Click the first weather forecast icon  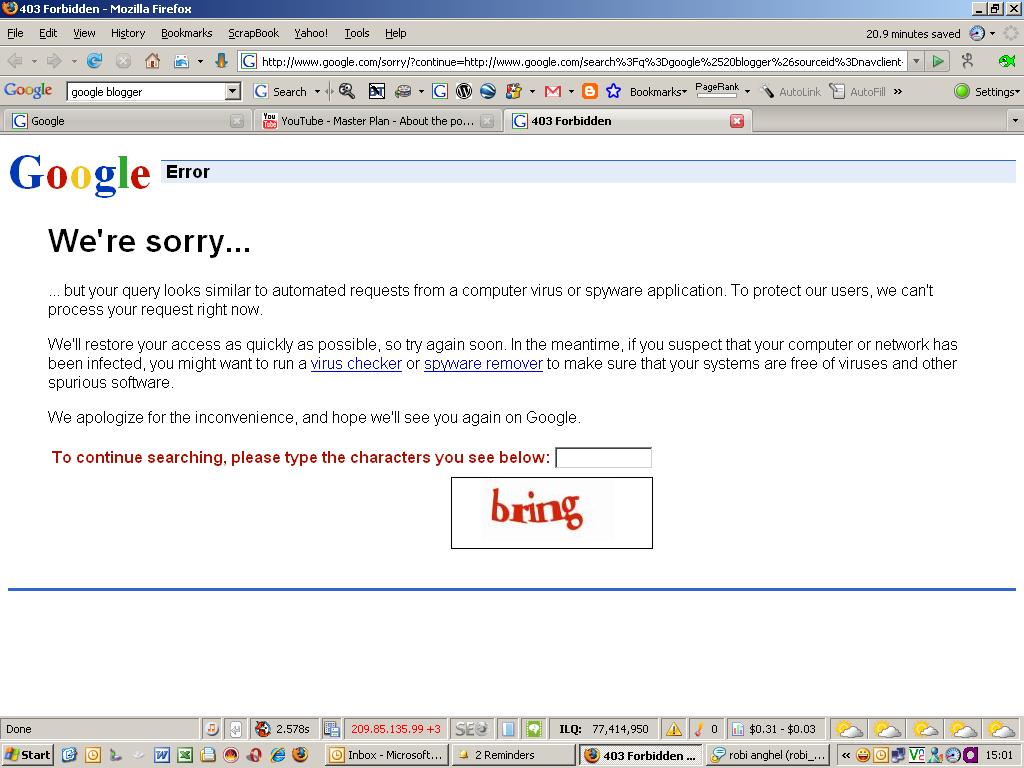[850, 729]
